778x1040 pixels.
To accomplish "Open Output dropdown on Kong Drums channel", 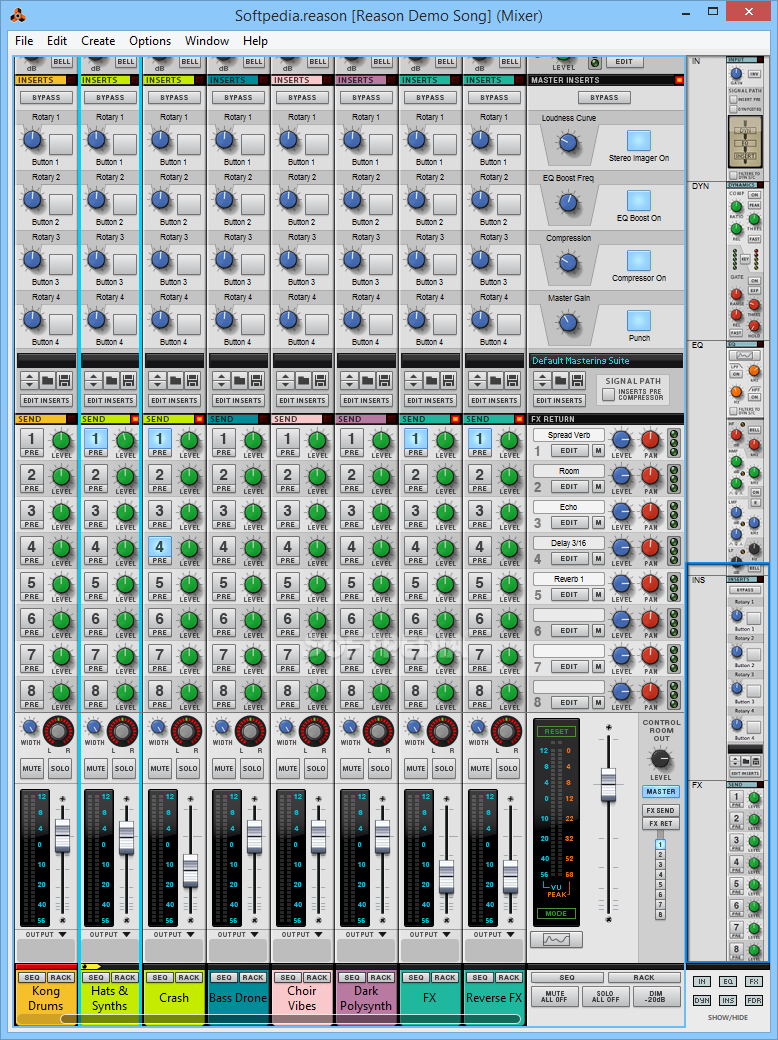I will (46, 935).
